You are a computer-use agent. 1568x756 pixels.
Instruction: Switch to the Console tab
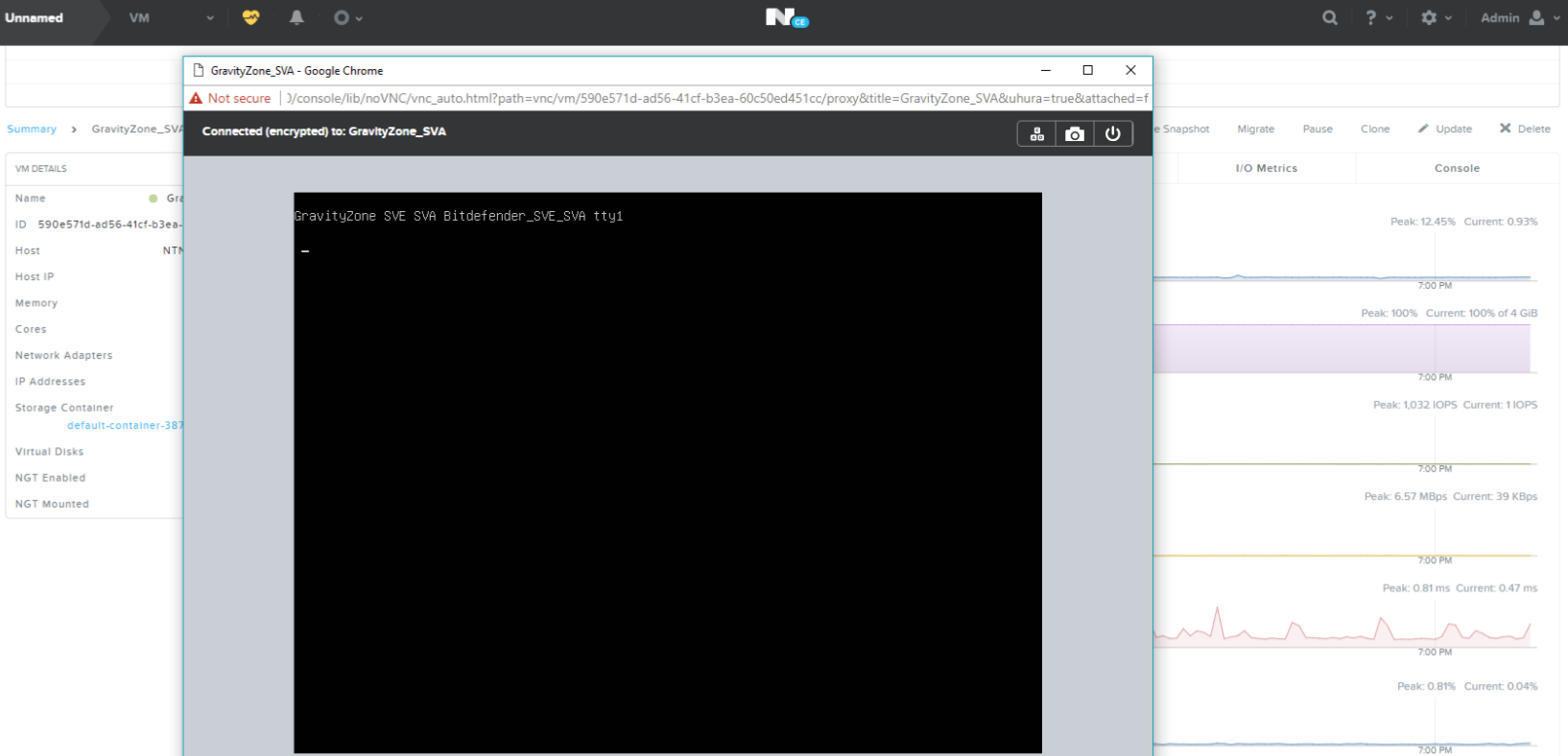[x=1457, y=168]
